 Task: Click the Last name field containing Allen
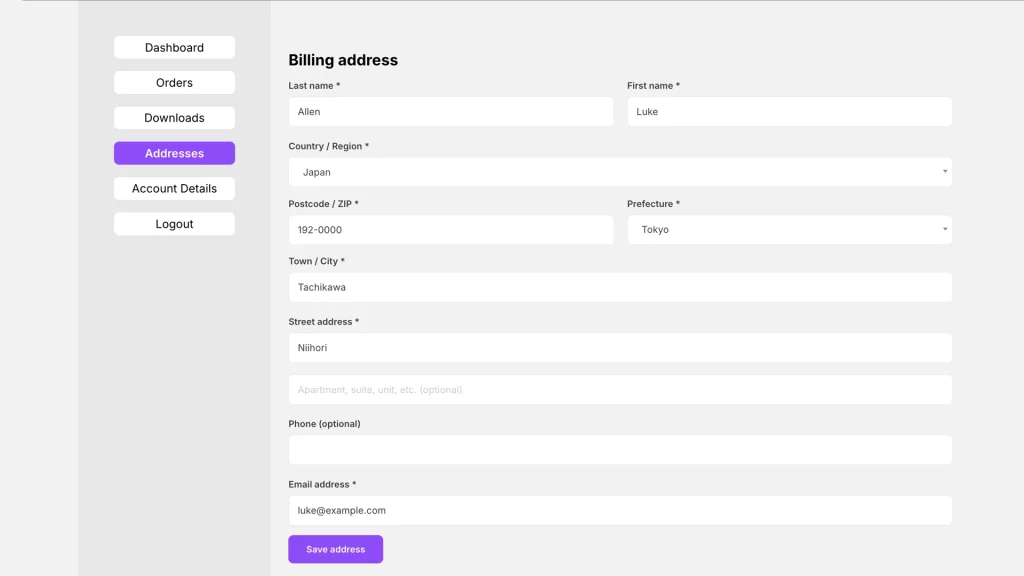click(450, 112)
